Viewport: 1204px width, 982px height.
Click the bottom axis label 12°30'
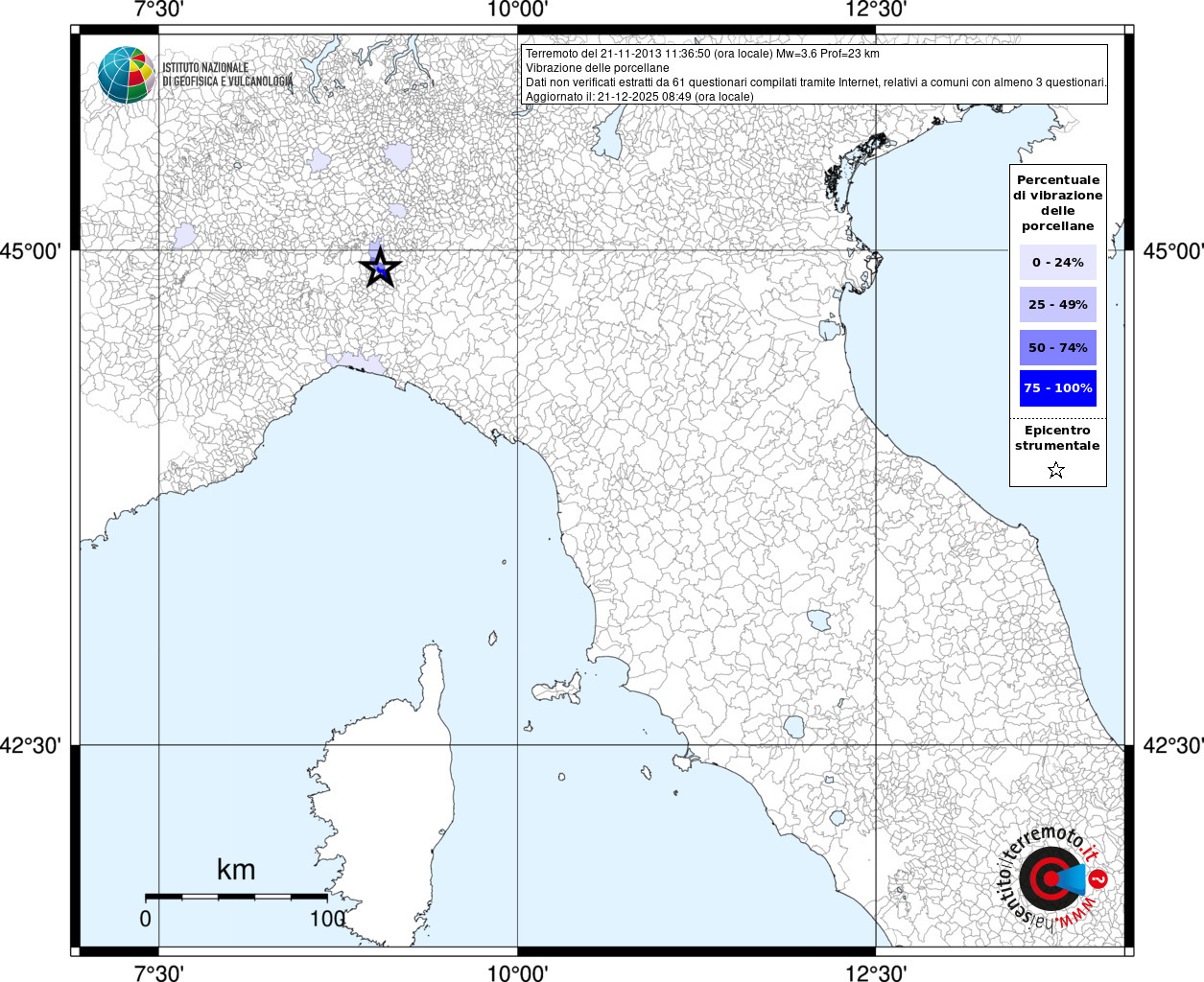[876, 972]
